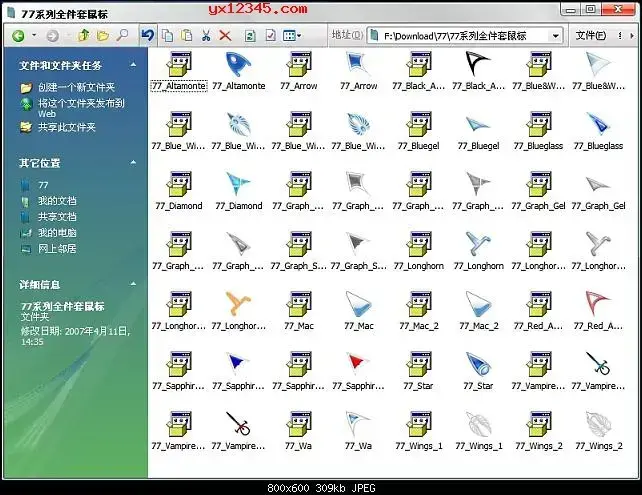Open 我的文档 in other places
The width and height of the screenshot is (642, 495).
57,201
